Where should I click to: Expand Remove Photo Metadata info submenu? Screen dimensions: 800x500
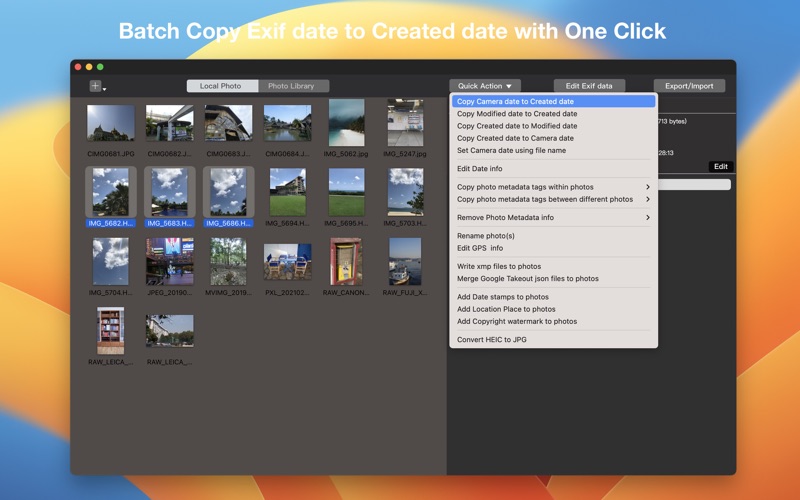point(553,218)
